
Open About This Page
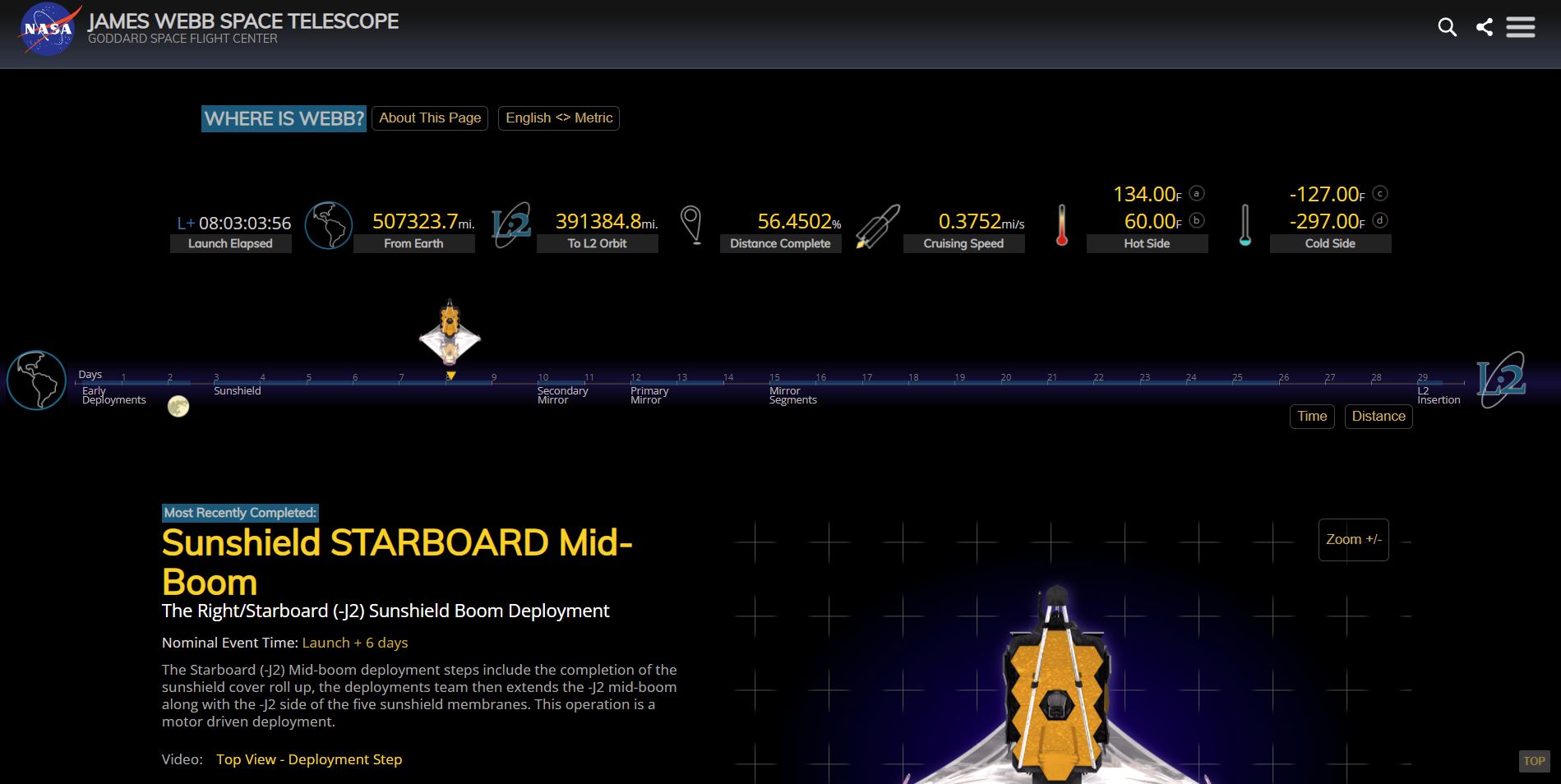pos(430,118)
